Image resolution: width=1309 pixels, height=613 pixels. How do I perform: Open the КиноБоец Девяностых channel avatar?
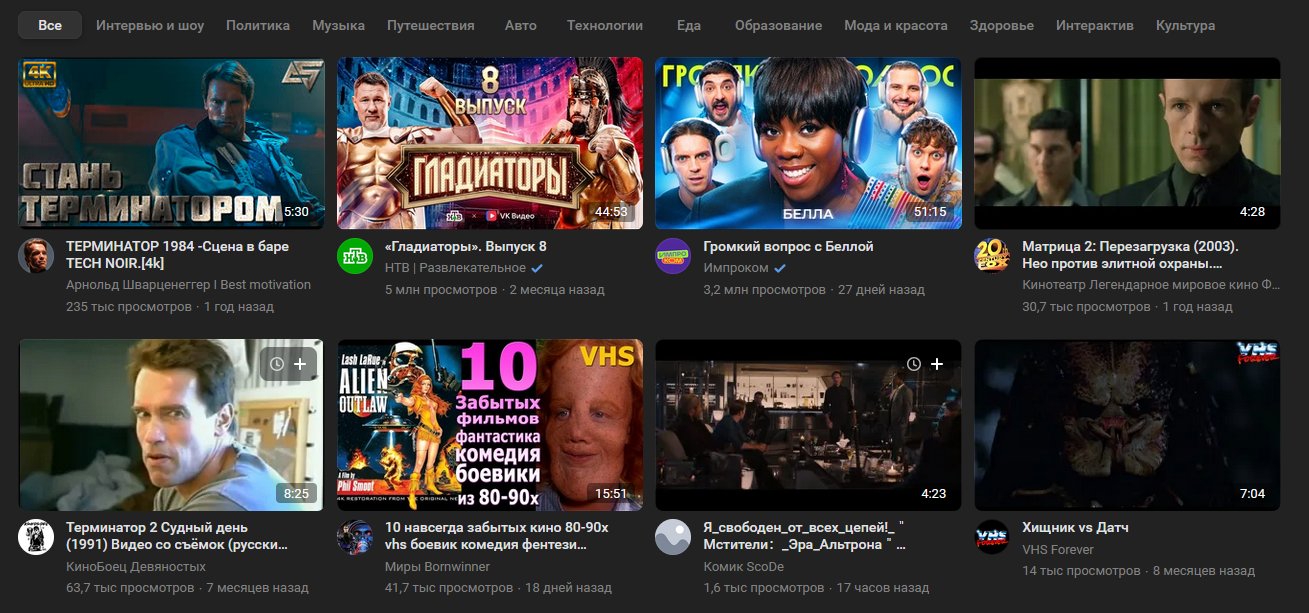pyautogui.click(x=36, y=537)
